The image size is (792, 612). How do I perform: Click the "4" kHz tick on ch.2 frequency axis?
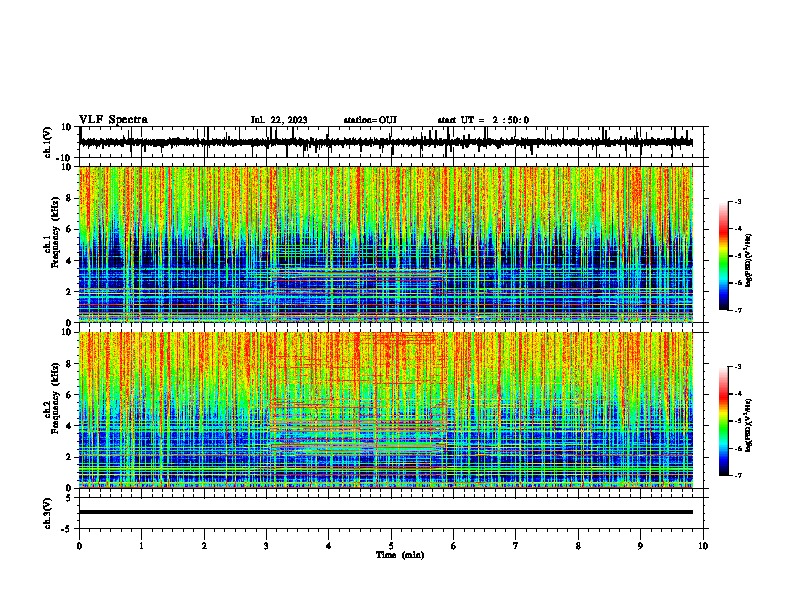click(x=70, y=426)
